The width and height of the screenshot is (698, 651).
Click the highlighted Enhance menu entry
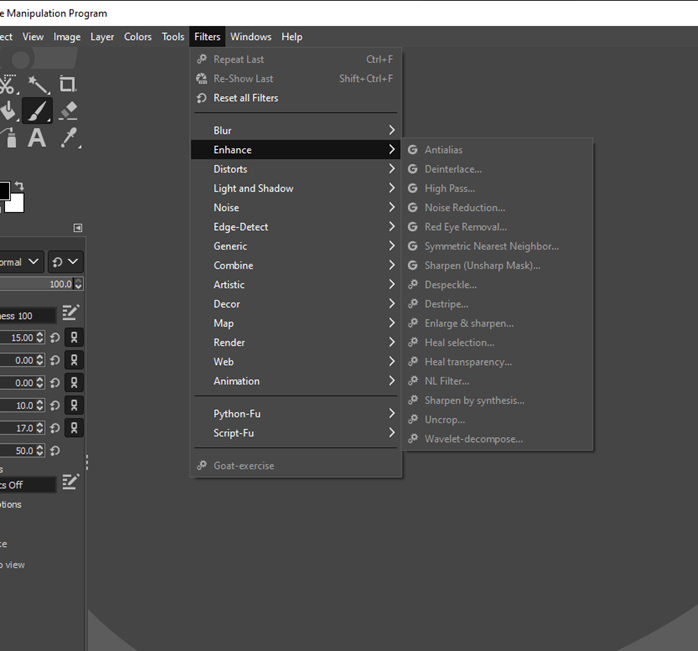coord(296,150)
